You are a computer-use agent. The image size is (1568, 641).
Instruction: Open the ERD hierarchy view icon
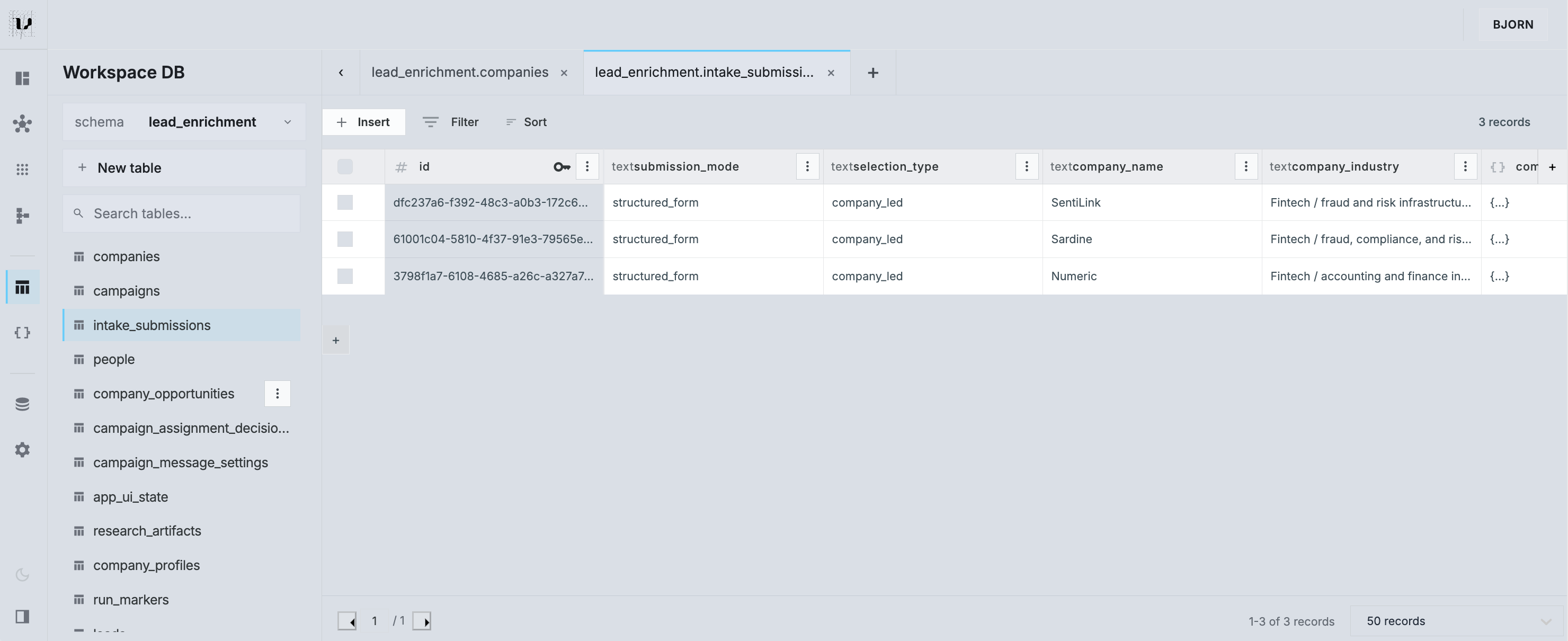point(23,216)
